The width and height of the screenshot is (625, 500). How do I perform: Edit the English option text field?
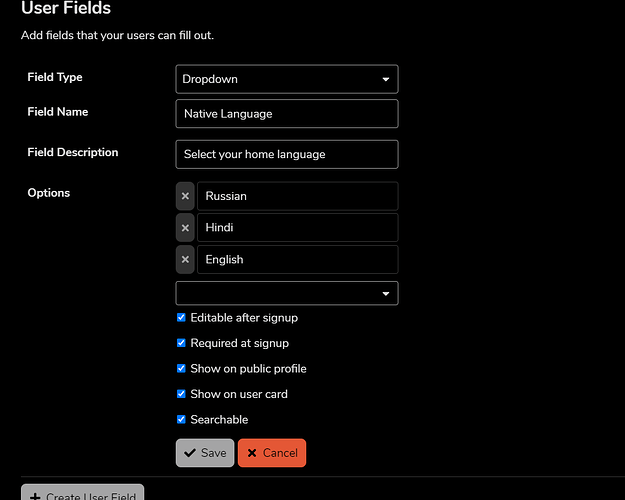297,260
